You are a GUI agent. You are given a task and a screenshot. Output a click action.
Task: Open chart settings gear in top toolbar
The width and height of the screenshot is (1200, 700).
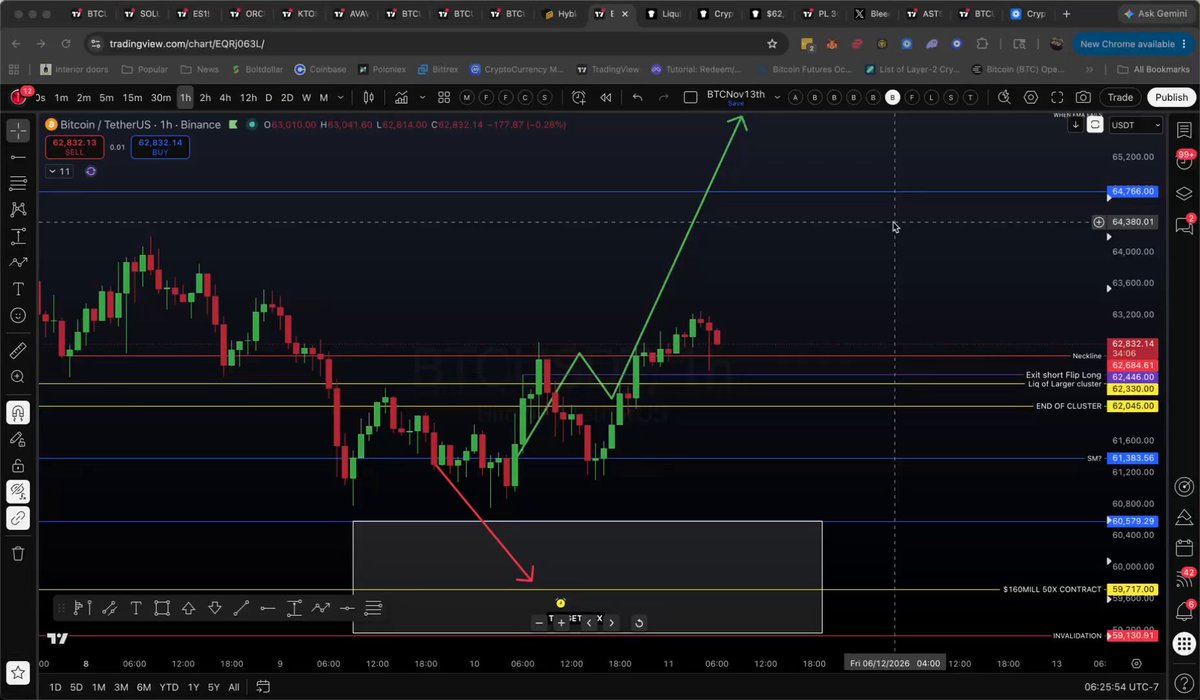[1031, 97]
